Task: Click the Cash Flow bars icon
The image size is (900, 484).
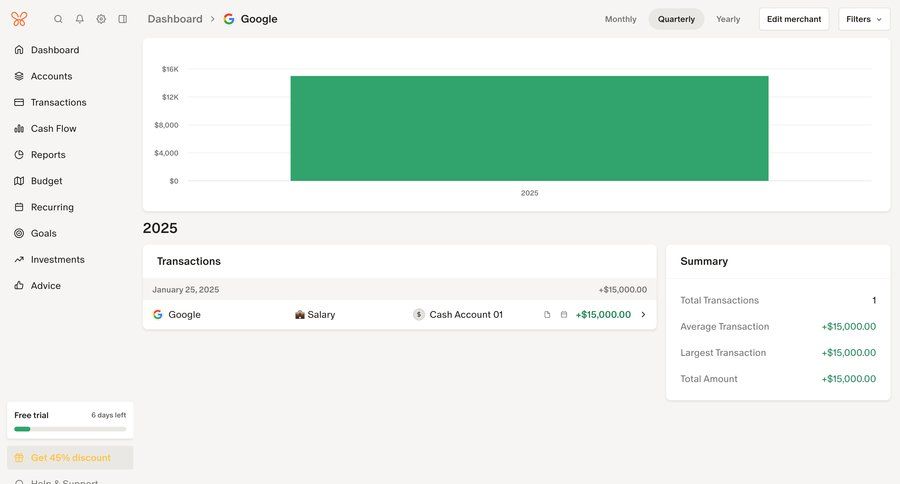Action: tap(19, 129)
